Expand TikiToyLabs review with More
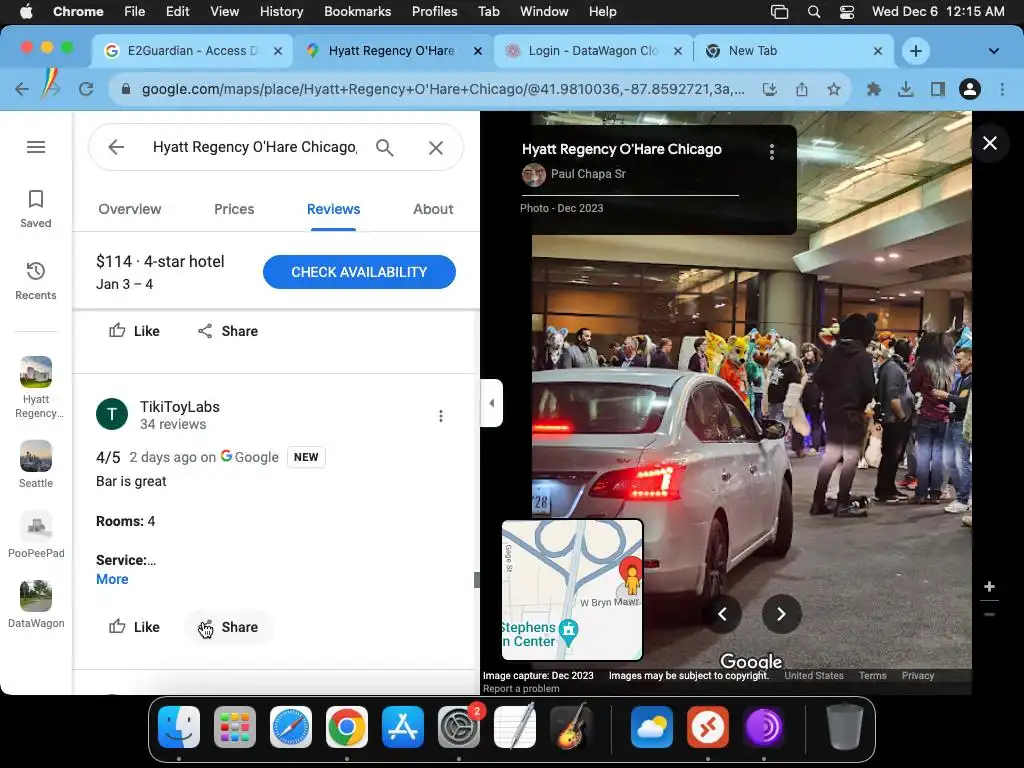The width and height of the screenshot is (1024, 768). [x=112, y=579]
